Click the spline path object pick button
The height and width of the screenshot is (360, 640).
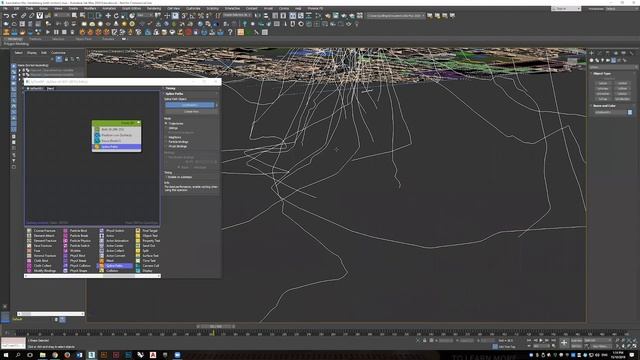tap(189, 105)
